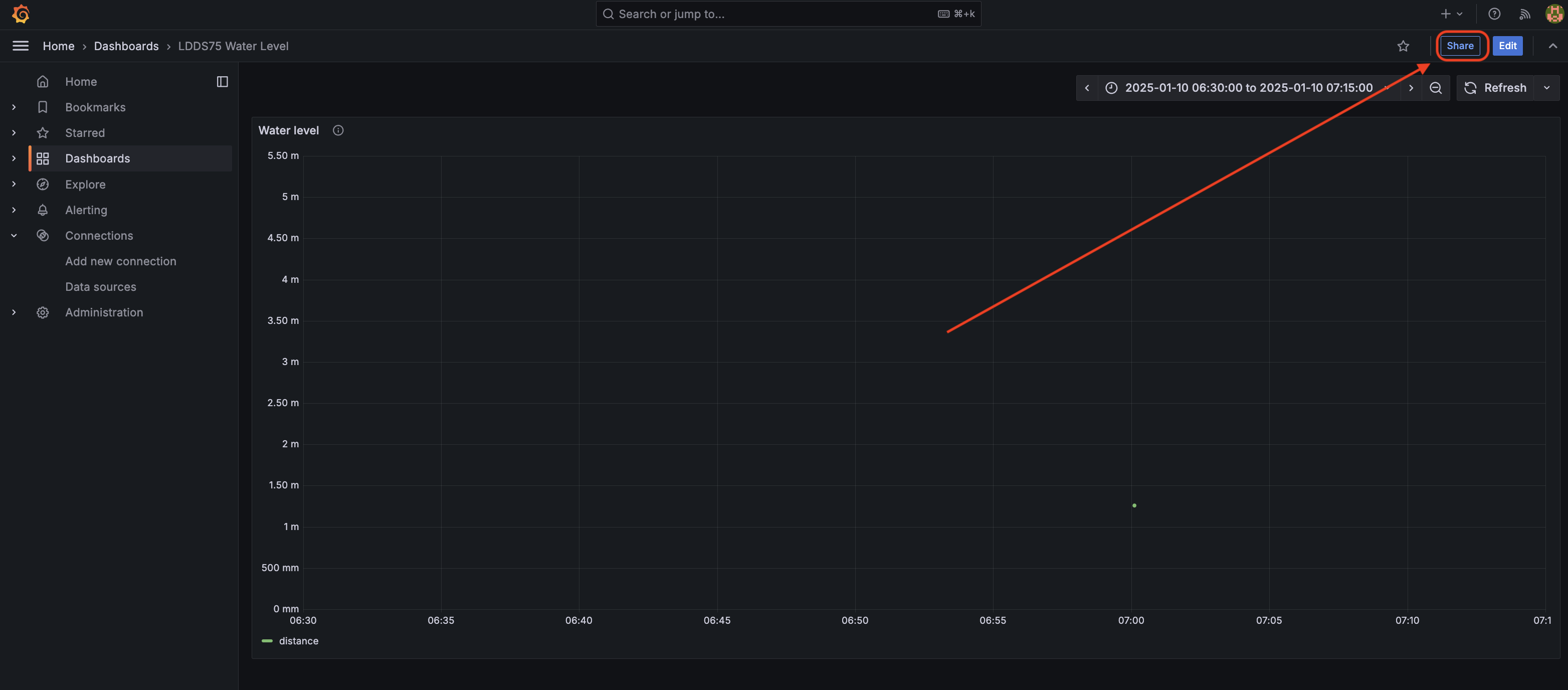Click the plus icon to create new
This screenshot has height=690, width=1568.
(x=1446, y=14)
